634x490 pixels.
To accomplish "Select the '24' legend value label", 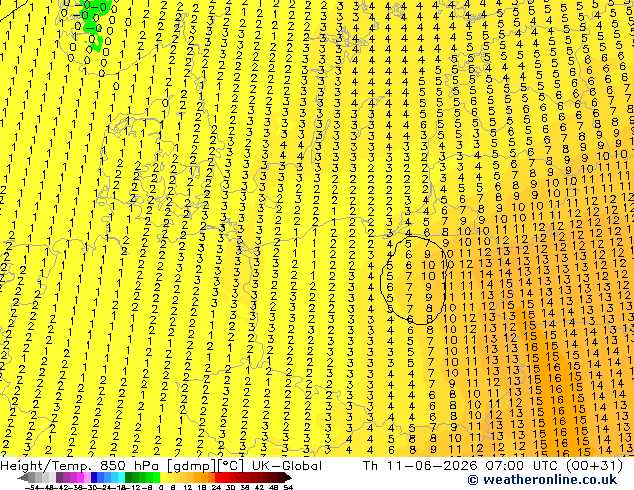I will point(216,488).
